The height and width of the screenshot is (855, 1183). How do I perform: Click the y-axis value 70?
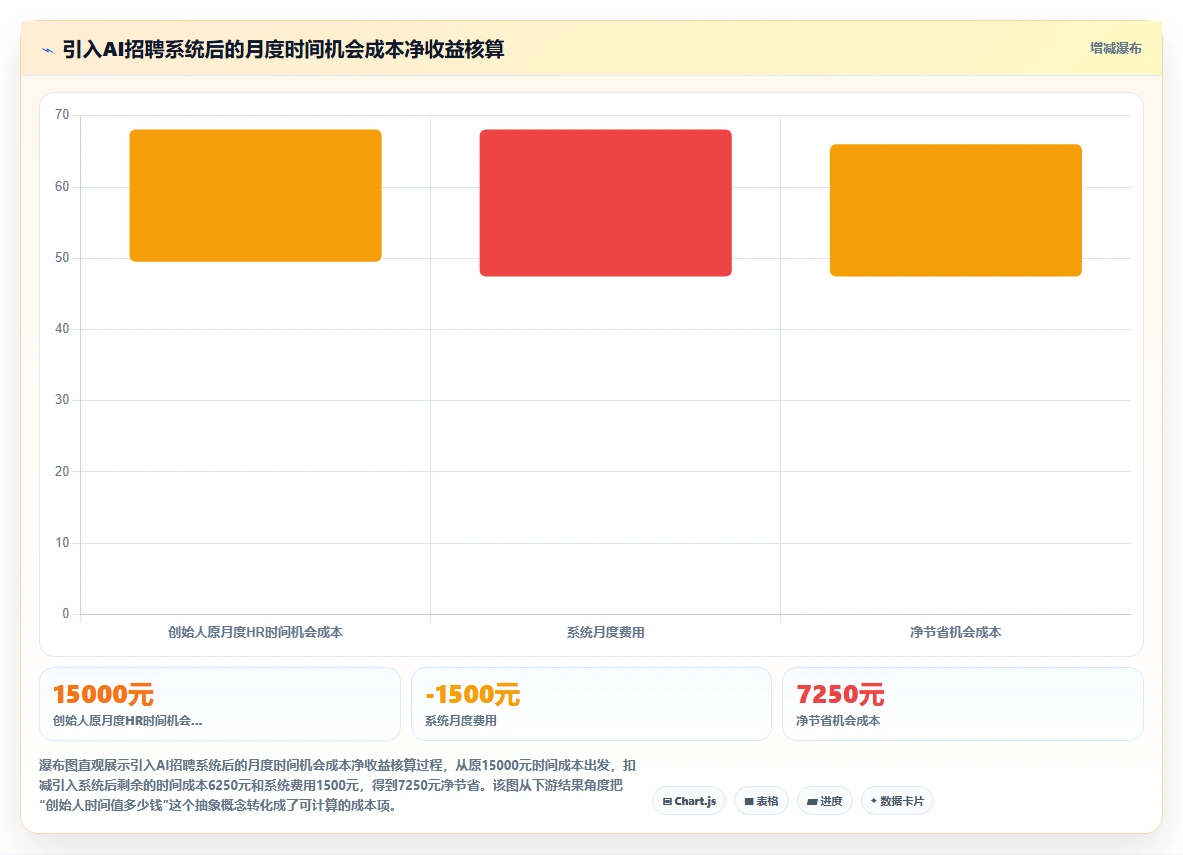pos(62,115)
